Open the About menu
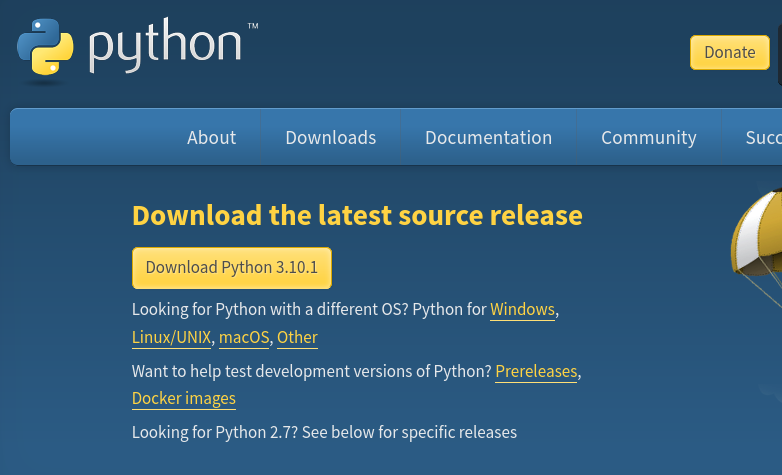This screenshot has width=782, height=475. [211, 137]
